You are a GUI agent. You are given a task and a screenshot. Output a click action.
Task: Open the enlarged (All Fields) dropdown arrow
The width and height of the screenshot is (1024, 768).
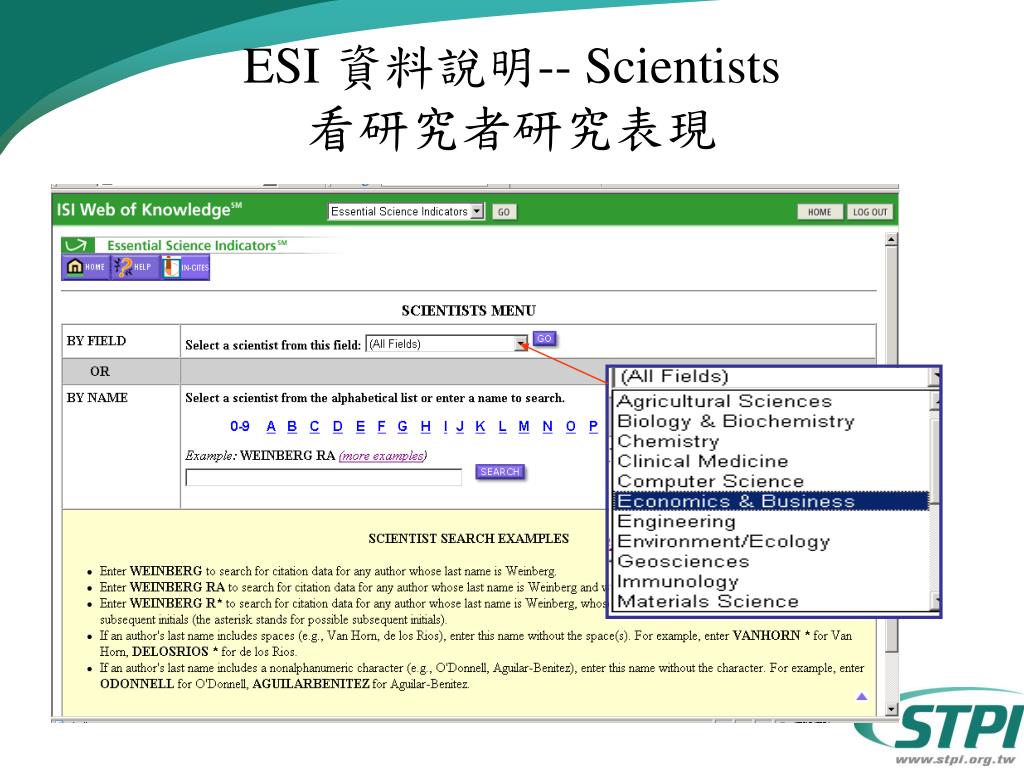[x=936, y=377]
